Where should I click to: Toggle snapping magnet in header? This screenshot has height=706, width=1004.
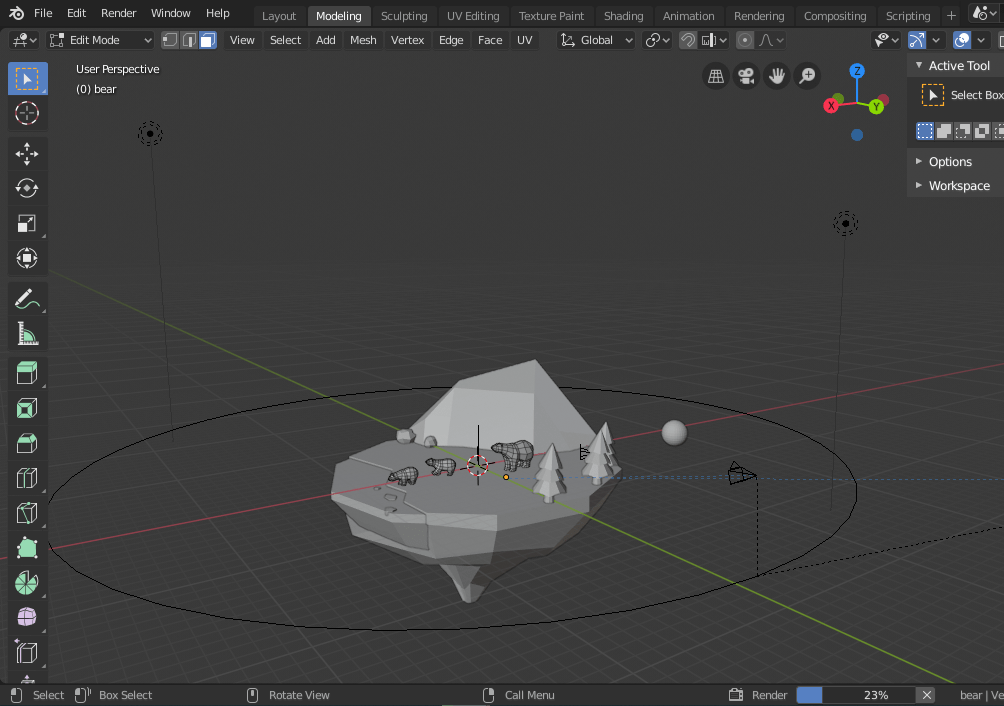point(688,40)
